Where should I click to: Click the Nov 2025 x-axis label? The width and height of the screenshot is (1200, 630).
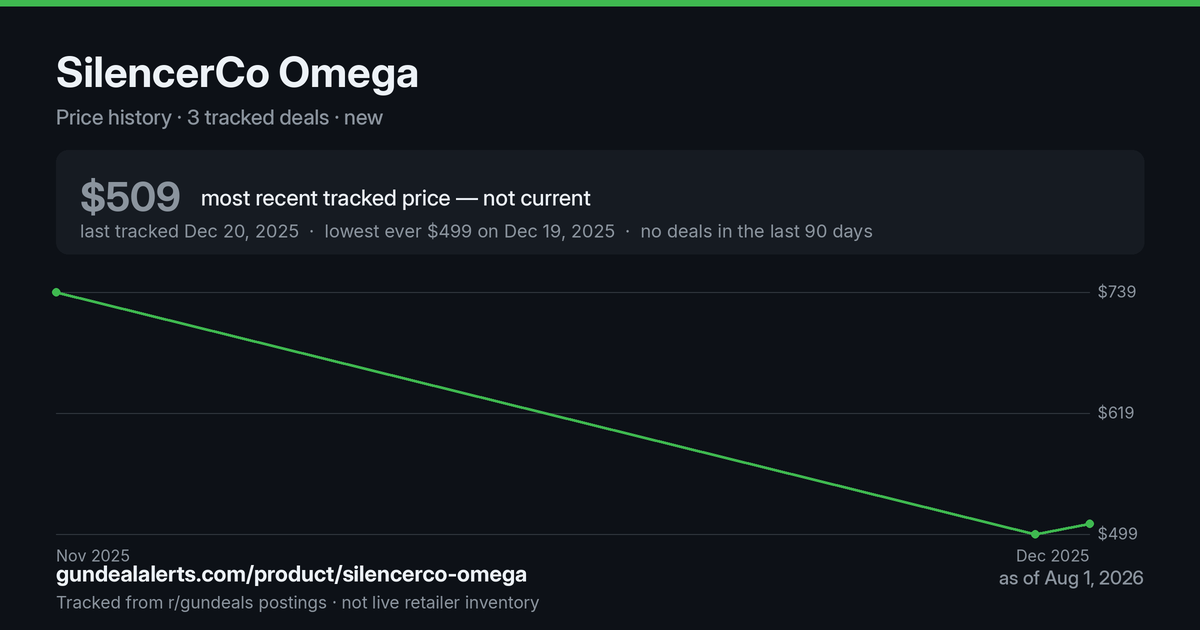(x=93, y=556)
